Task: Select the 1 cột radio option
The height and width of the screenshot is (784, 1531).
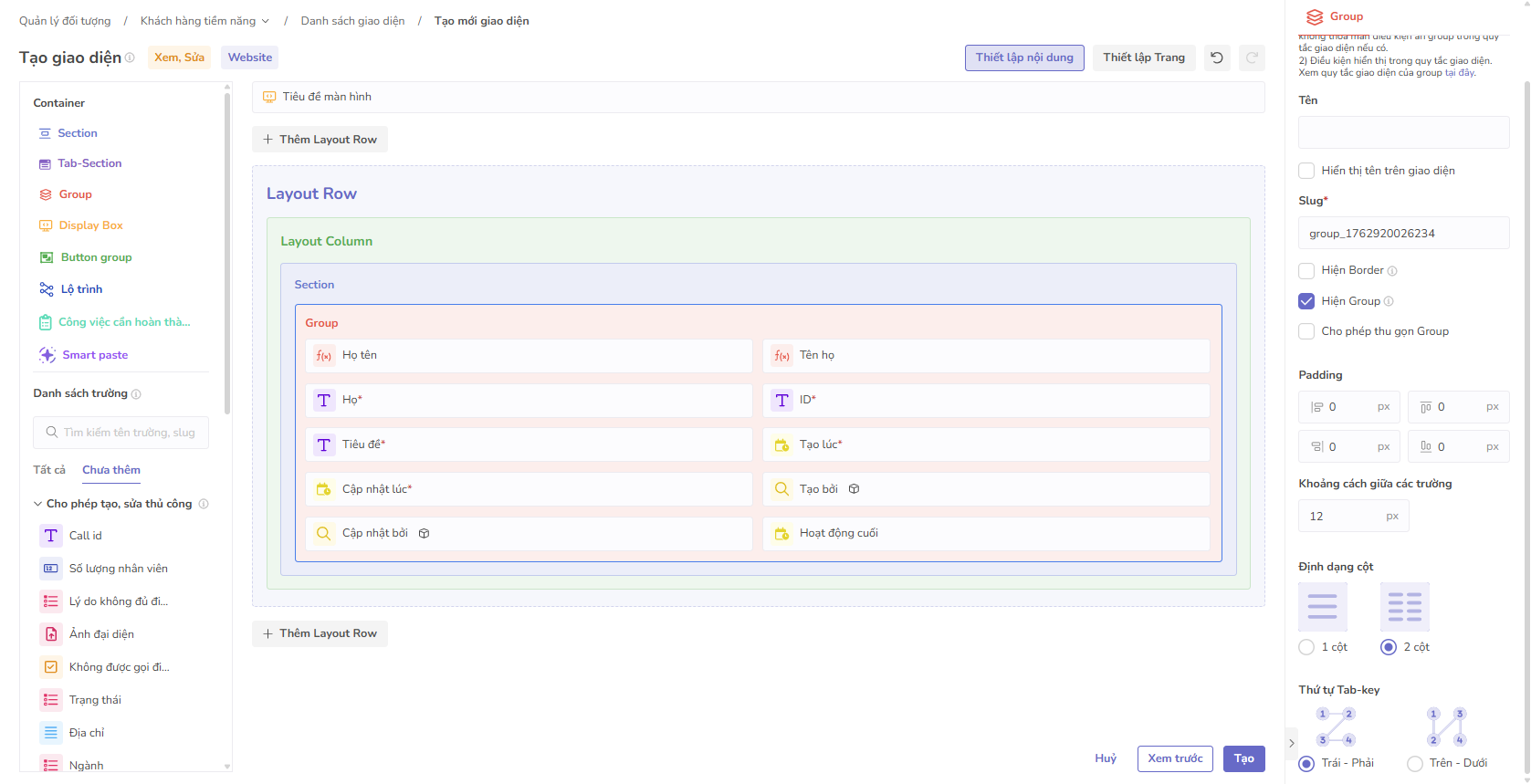Action: click(1306, 647)
